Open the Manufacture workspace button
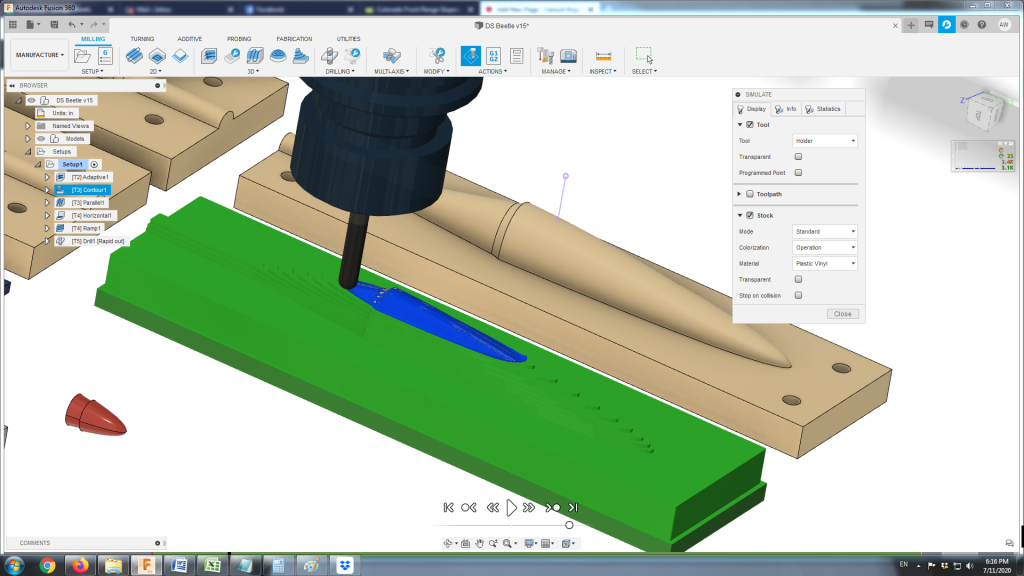1024x576 pixels. coord(40,55)
